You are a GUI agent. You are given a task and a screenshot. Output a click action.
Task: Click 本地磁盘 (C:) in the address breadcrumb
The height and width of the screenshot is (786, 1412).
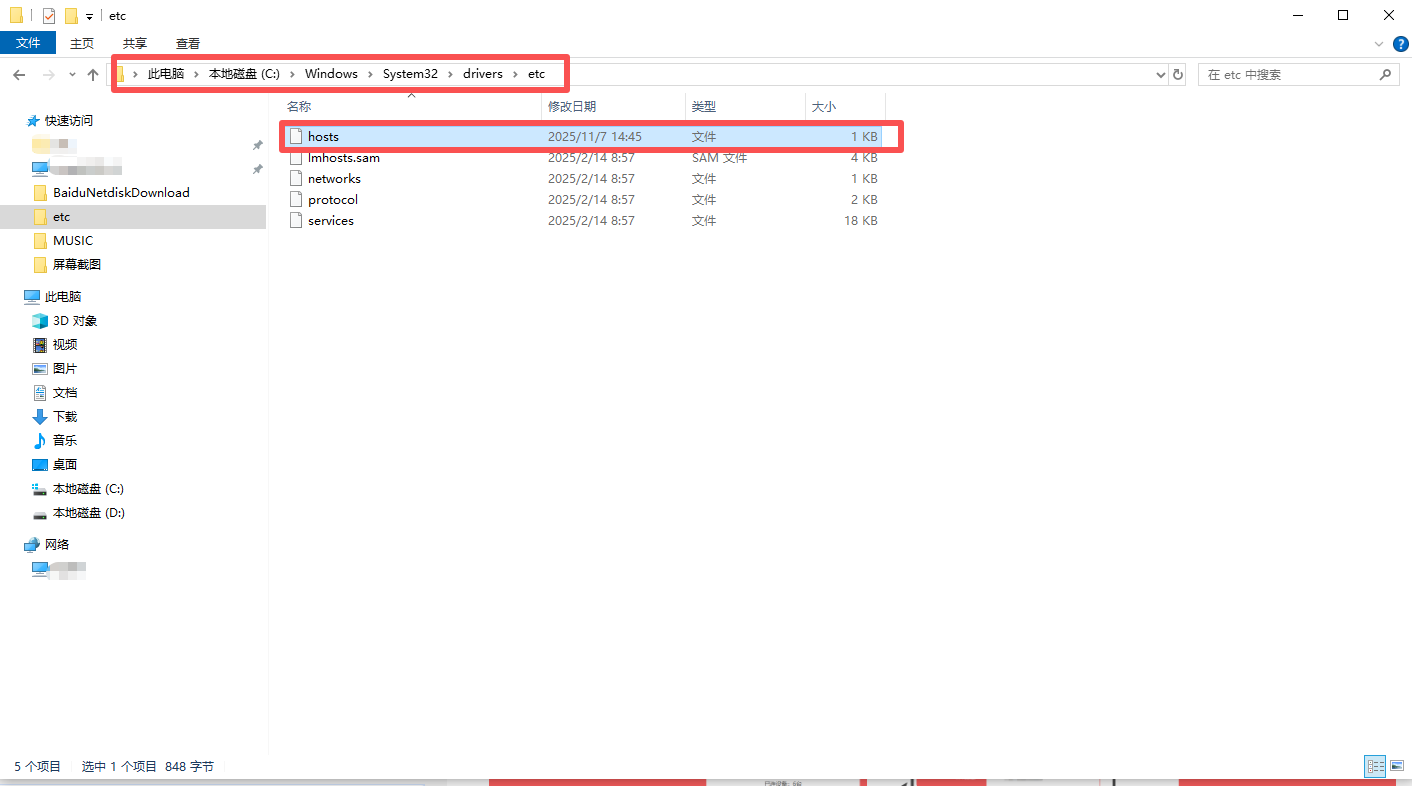[244, 74]
